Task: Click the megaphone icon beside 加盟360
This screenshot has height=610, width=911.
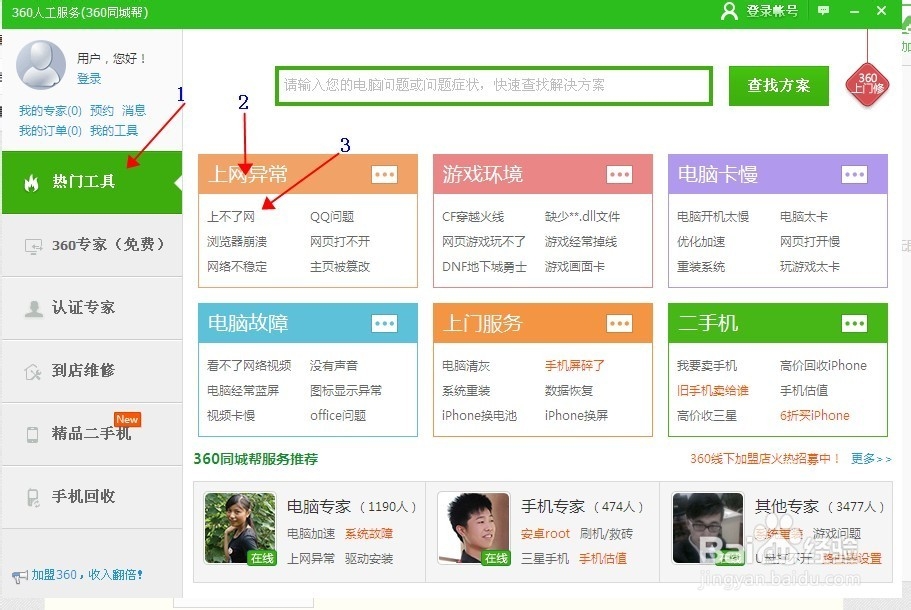Action: [x=19, y=576]
